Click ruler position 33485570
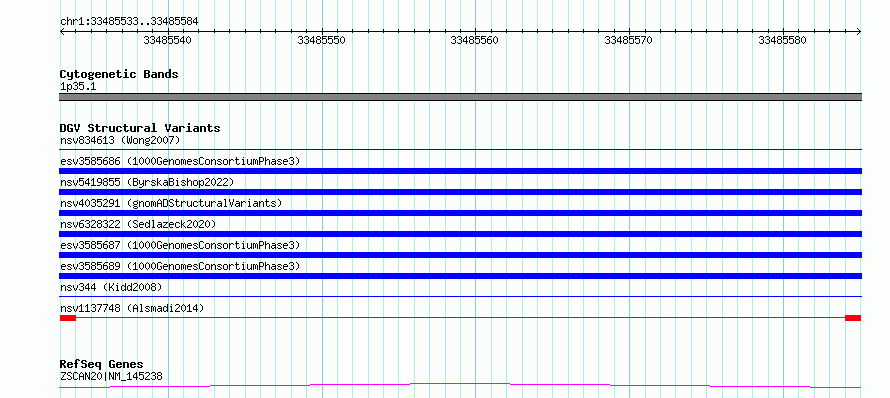890x398 pixels. coord(629,40)
